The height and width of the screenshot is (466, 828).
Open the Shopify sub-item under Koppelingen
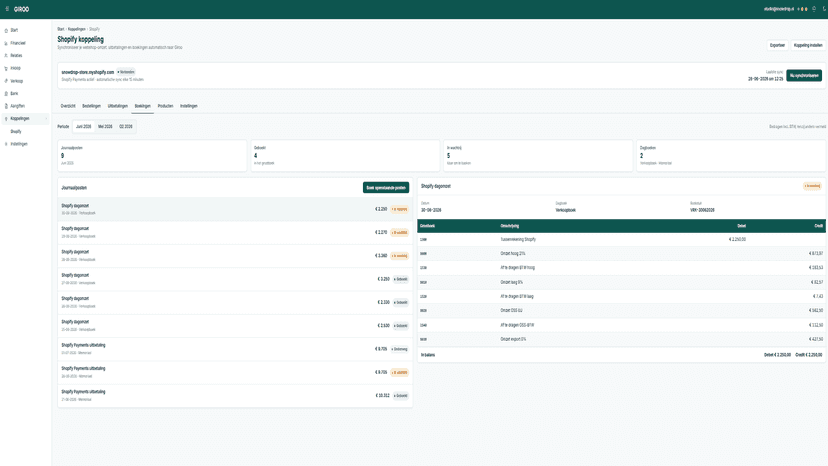point(16,132)
